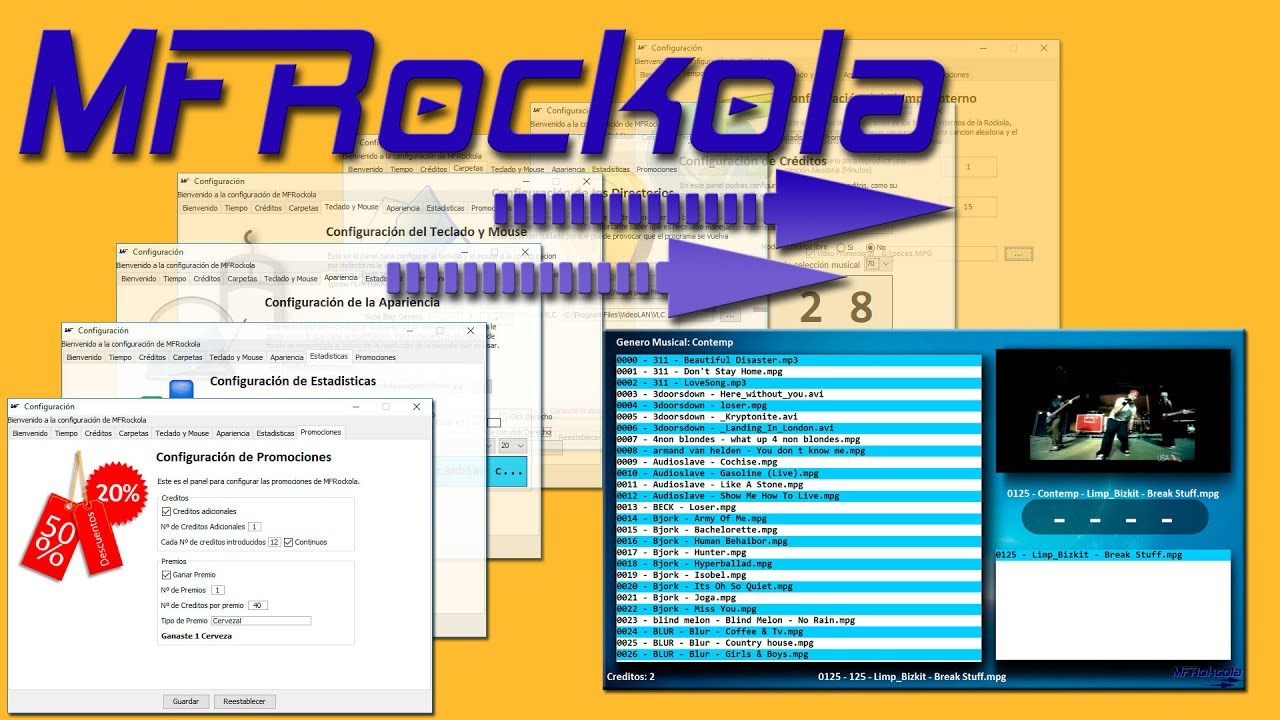Screen dimensions: 1280x720
Task: Switch to Carpetas tab in Promociones window
Action: coord(133,433)
